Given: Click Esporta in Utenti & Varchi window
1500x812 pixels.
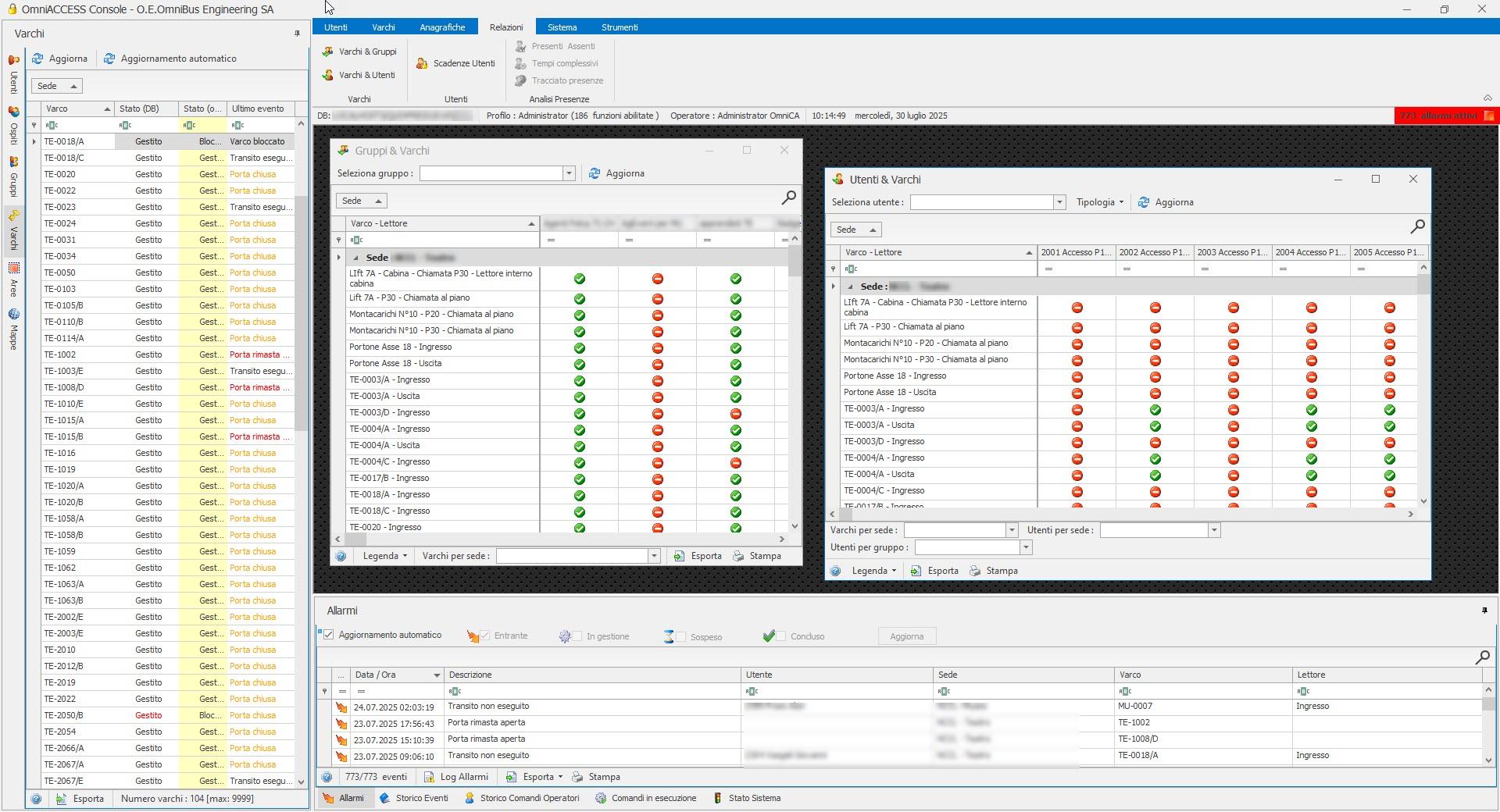Looking at the screenshot, I should [935, 571].
